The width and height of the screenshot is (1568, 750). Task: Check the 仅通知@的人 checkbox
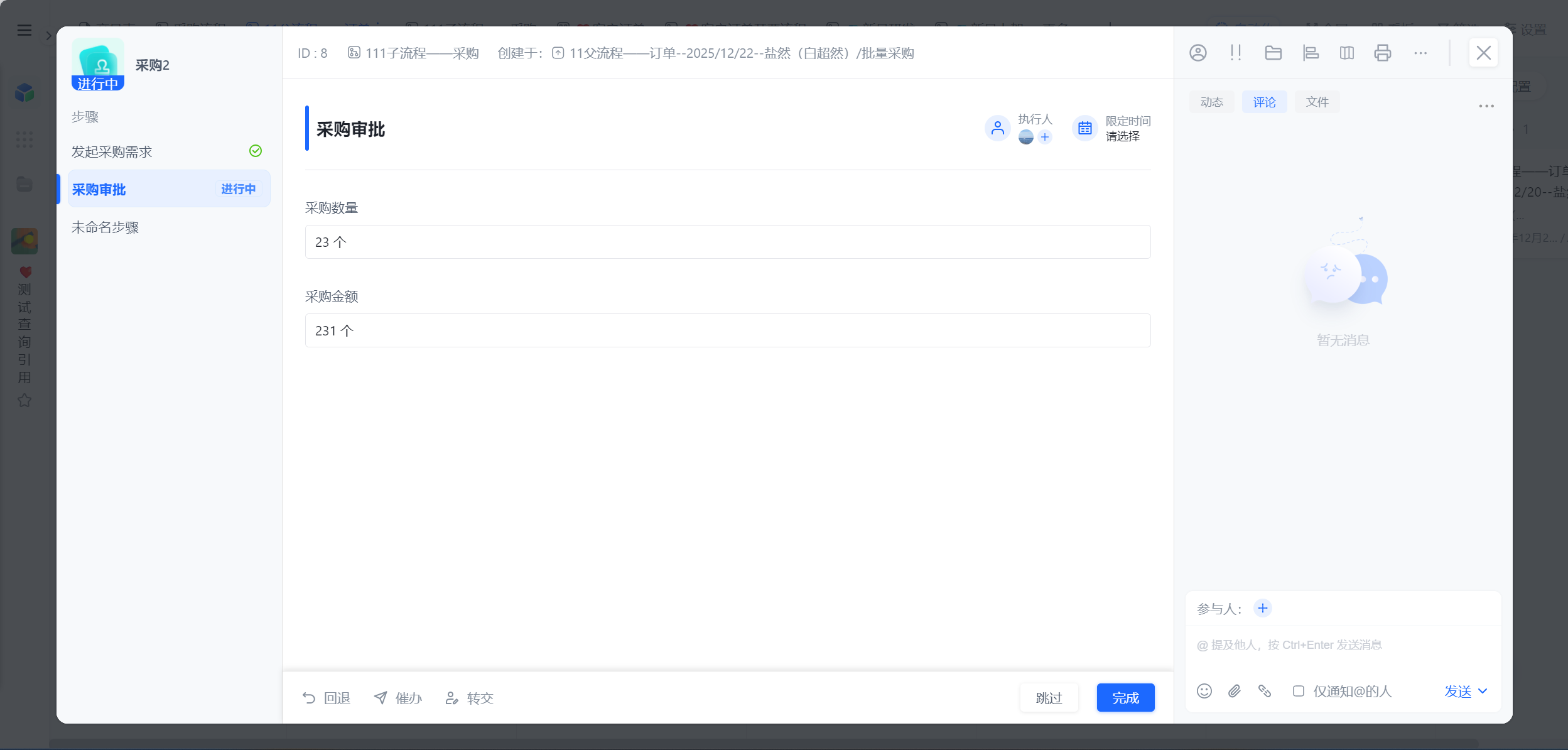(x=1298, y=691)
